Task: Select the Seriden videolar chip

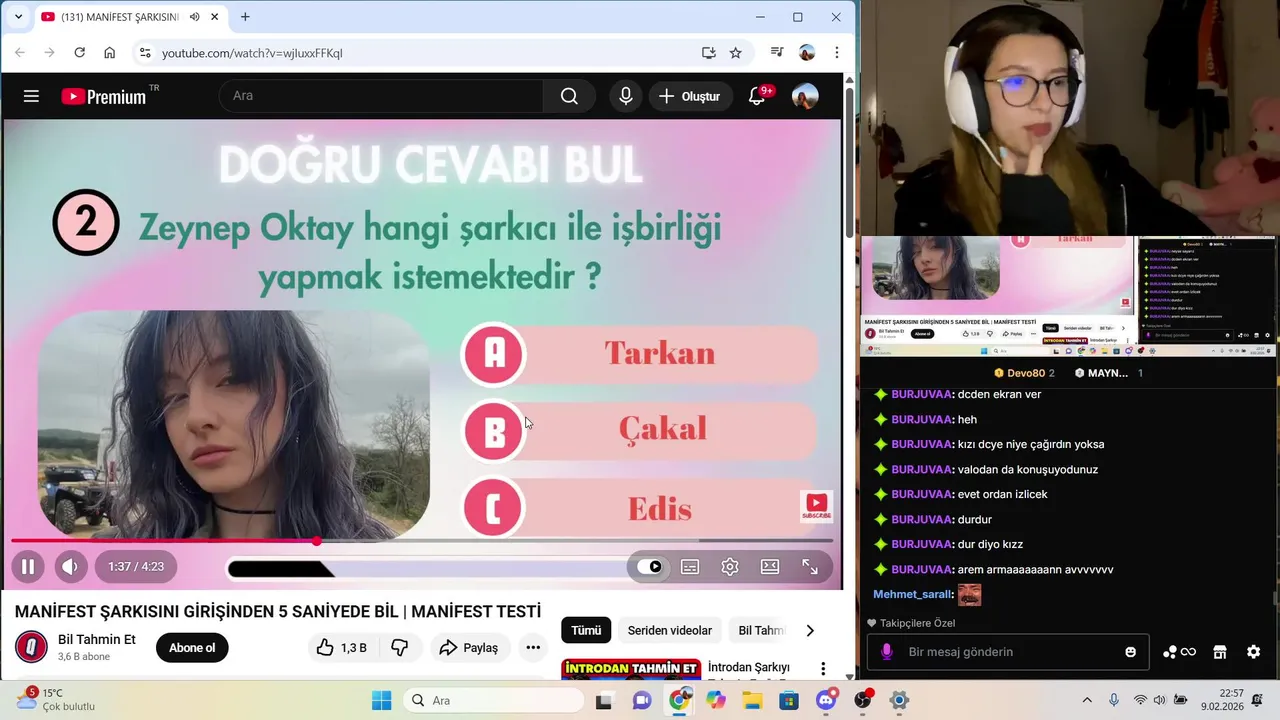Action: [x=669, y=631]
